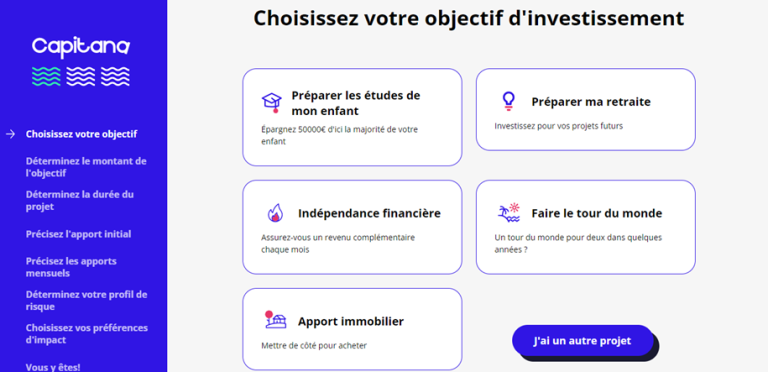The width and height of the screenshot is (768, 372).
Task: Open the Déterminez la durée du projet step
Action: point(80,200)
